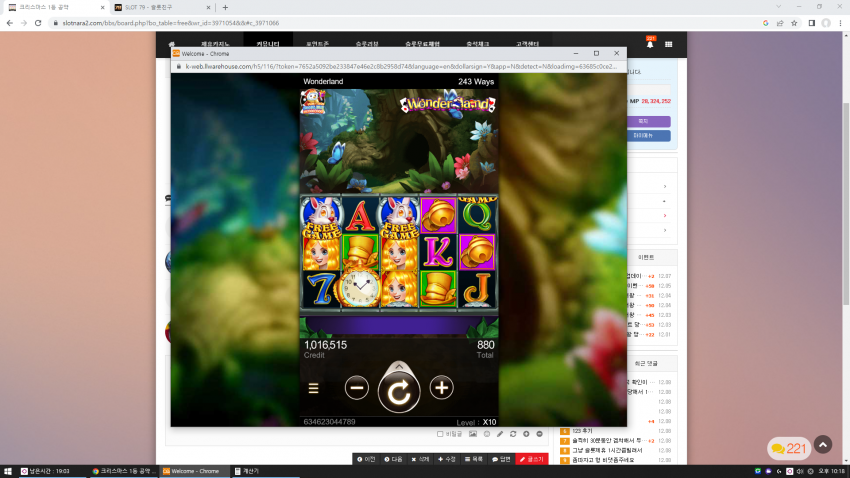Click the image attach icon in comment toolbar
The height and width of the screenshot is (478, 850).
473,434
